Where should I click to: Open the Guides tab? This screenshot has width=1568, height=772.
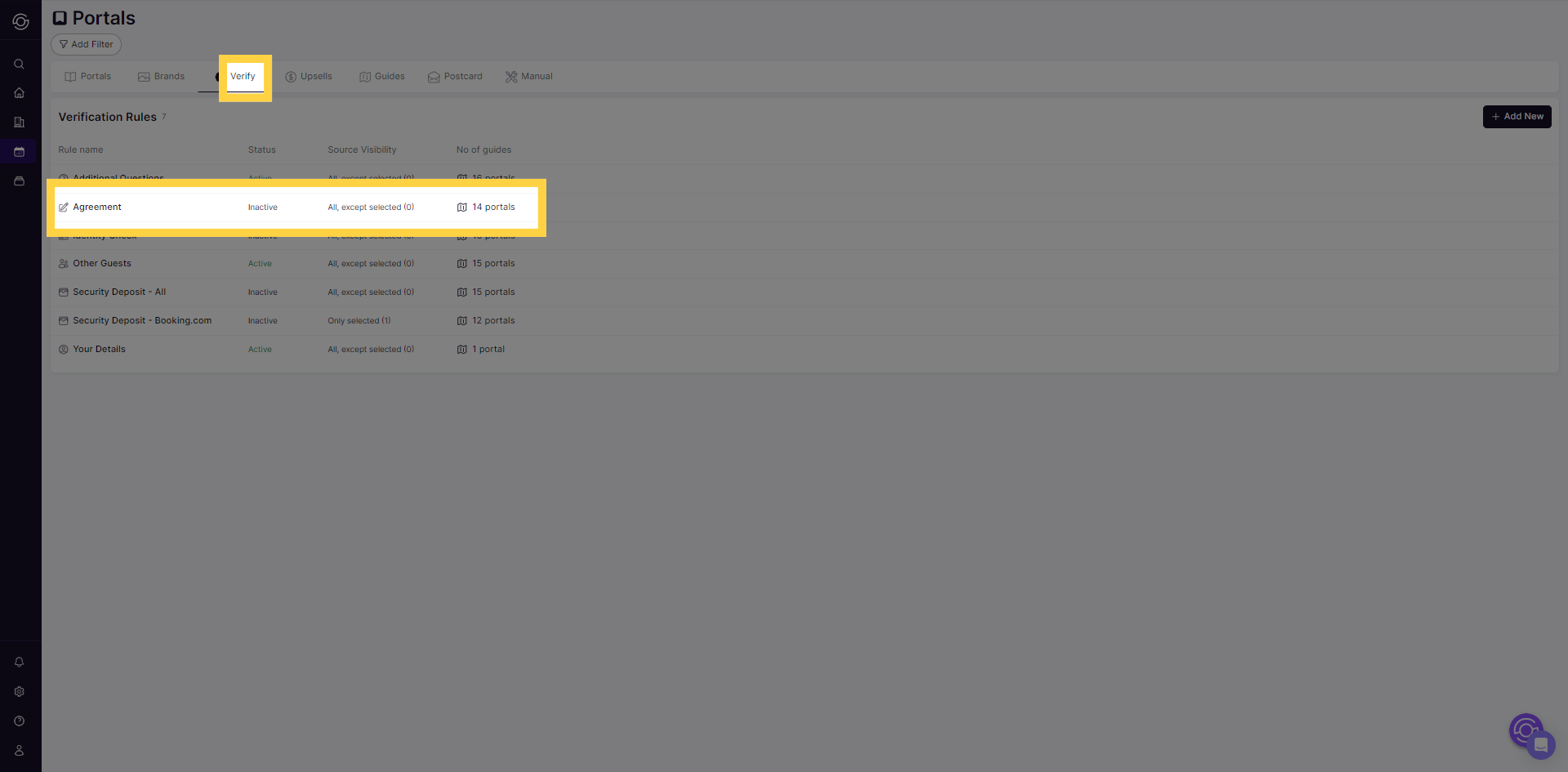tap(382, 77)
